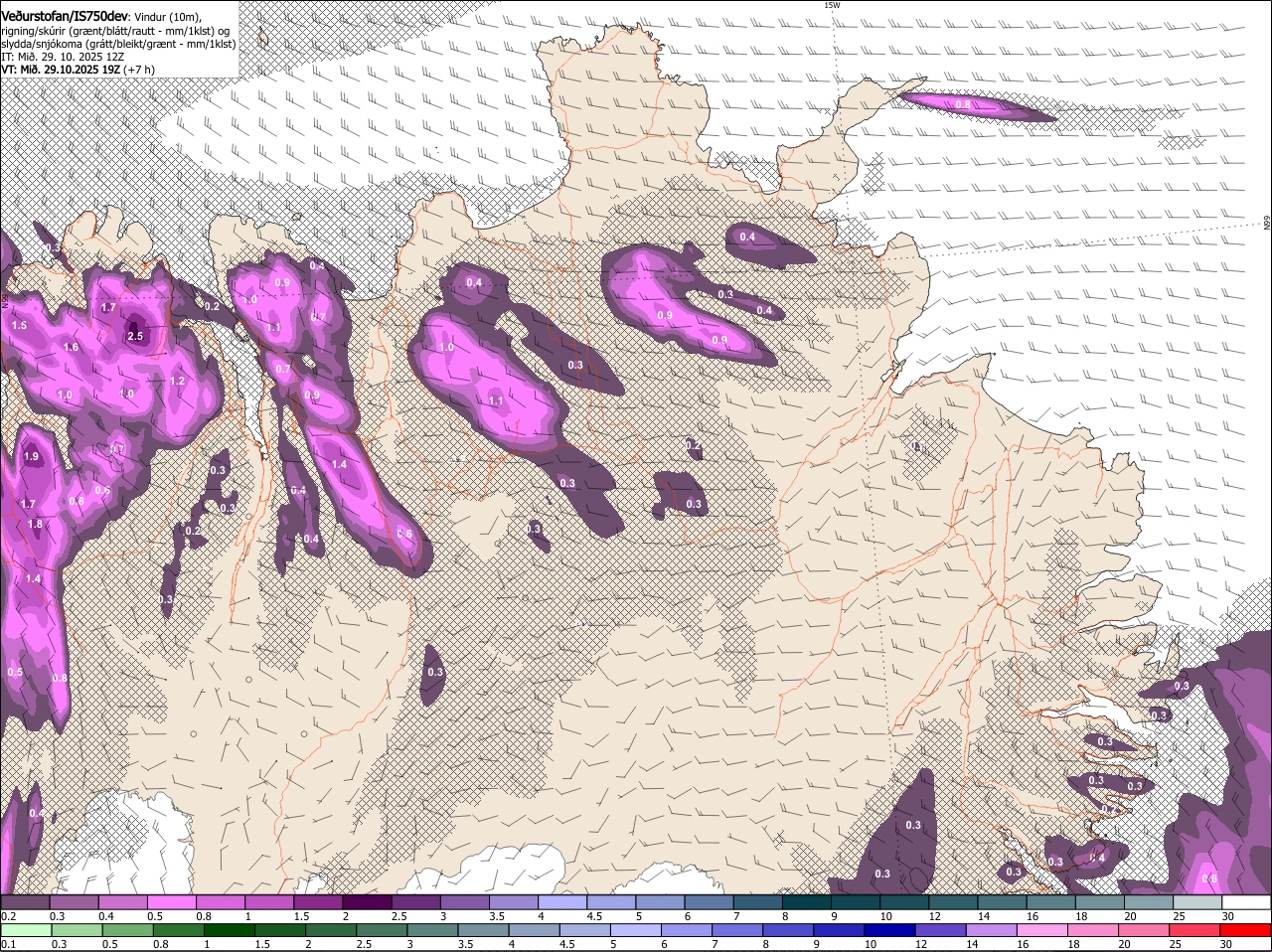Click the Veðurstofan/IS750dev title text
The image size is (1272, 952).
coord(65,15)
